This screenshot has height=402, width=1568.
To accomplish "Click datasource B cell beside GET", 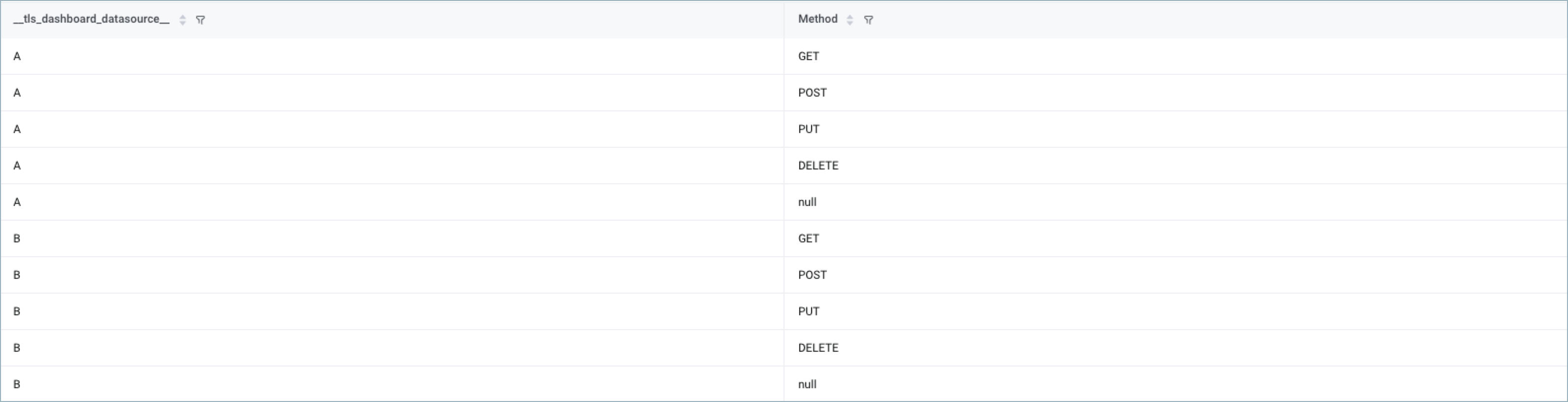I will (x=393, y=239).
